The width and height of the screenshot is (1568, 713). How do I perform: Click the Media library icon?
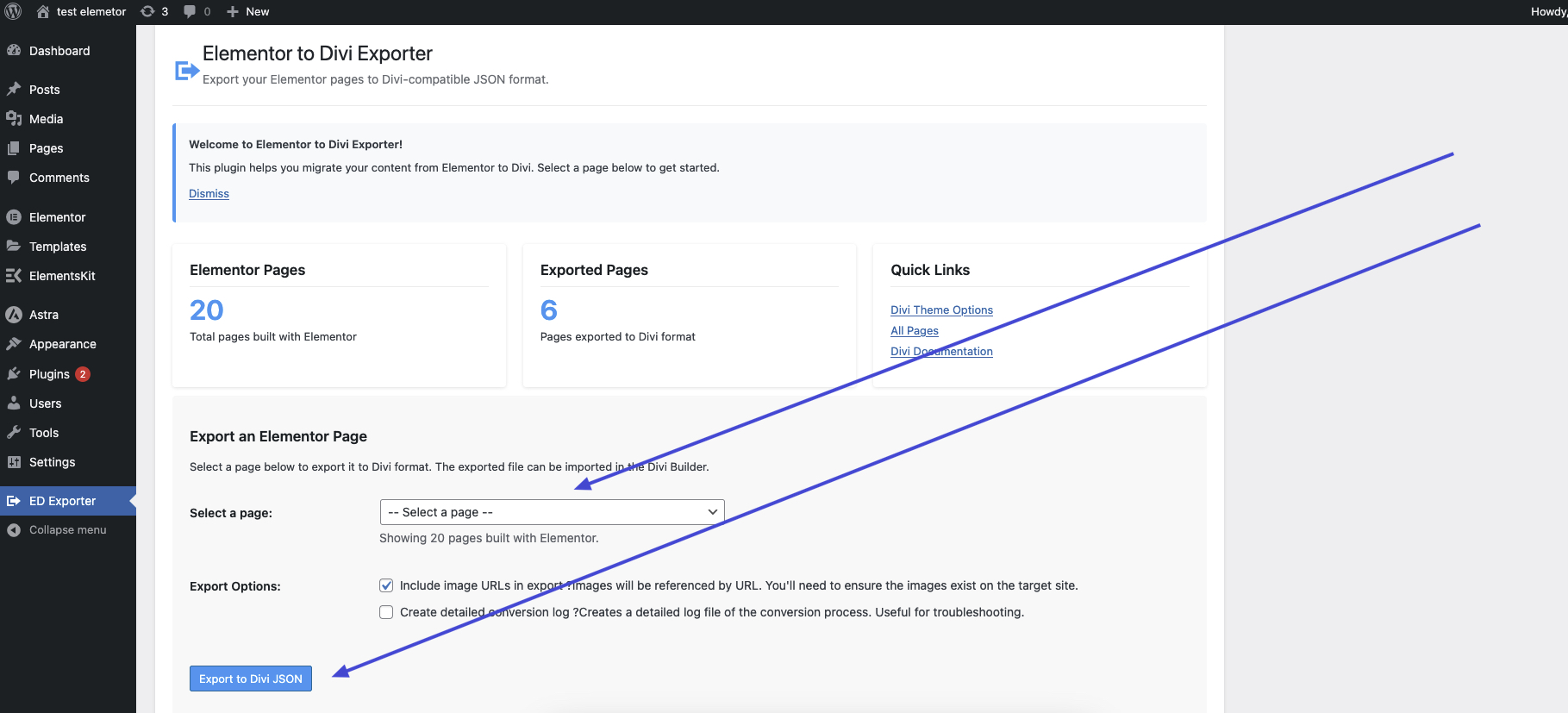pos(14,118)
